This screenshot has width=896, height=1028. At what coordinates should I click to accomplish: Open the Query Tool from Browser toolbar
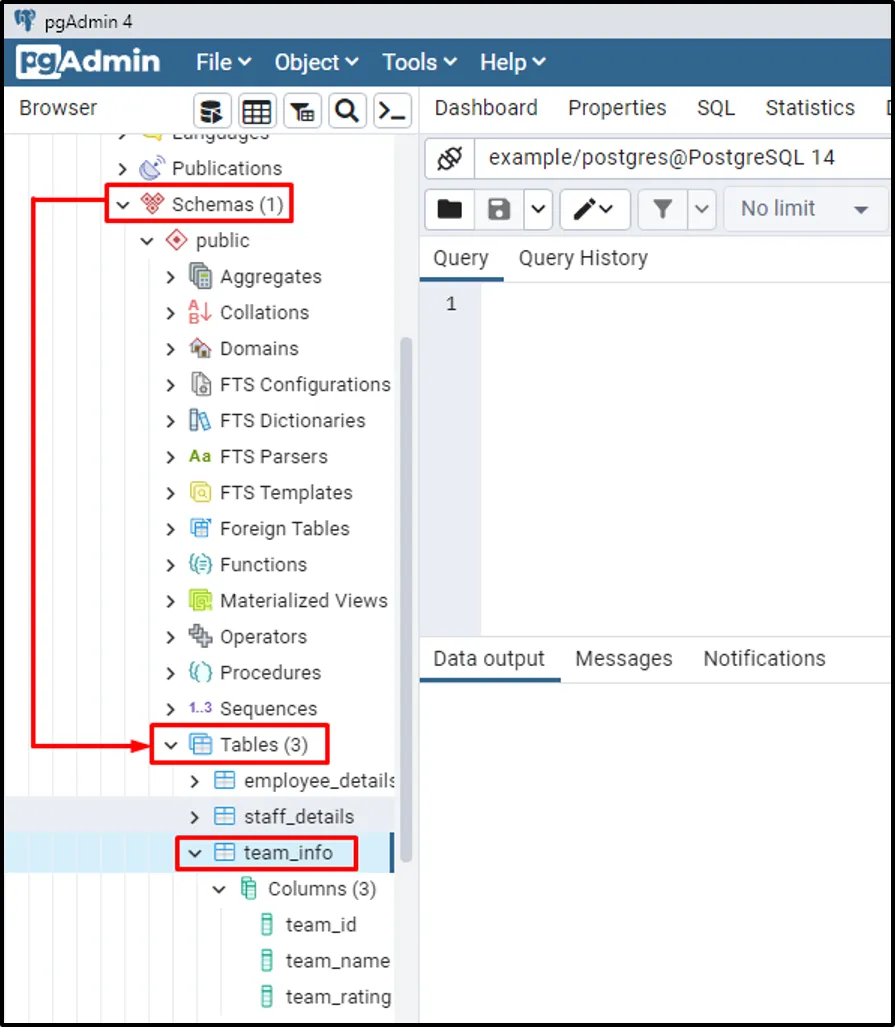point(212,111)
